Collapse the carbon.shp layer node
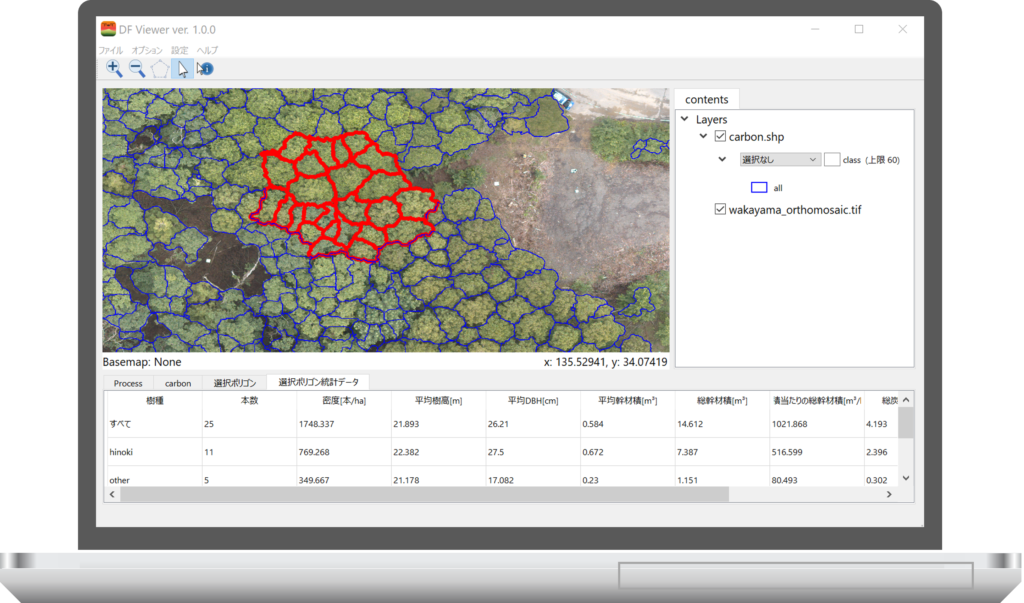This screenshot has height=603, width=1024. [x=703, y=137]
